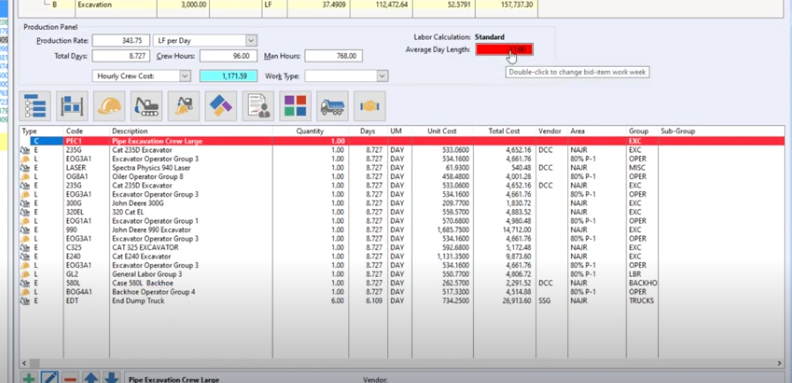Select the General Labor Group 3 row

[x=402, y=274]
